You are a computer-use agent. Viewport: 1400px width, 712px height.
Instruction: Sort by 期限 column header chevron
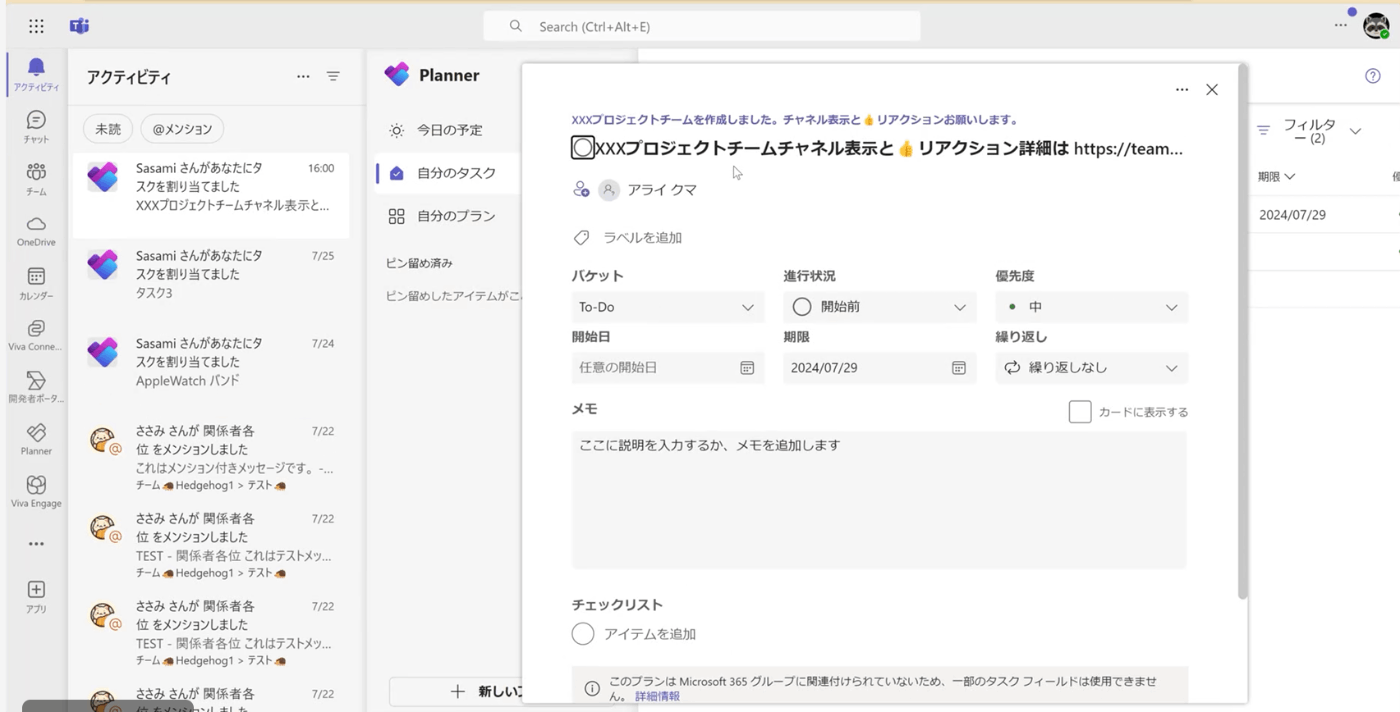point(1290,177)
